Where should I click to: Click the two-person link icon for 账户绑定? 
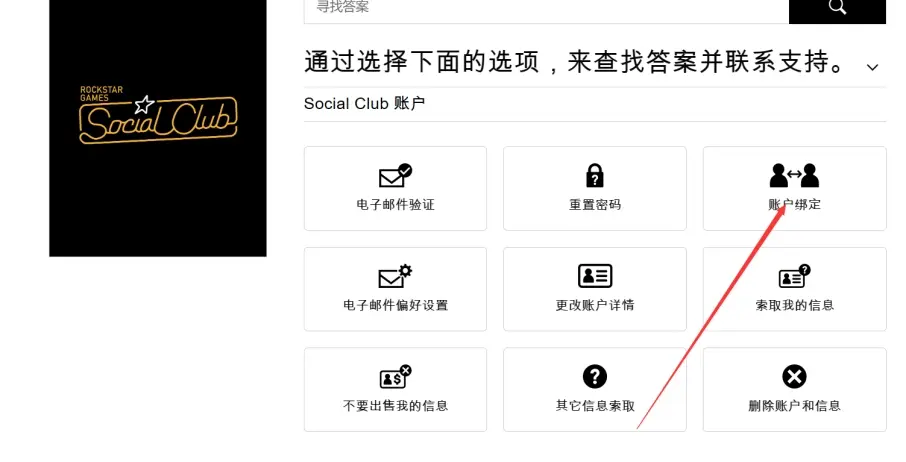(794, 176)
